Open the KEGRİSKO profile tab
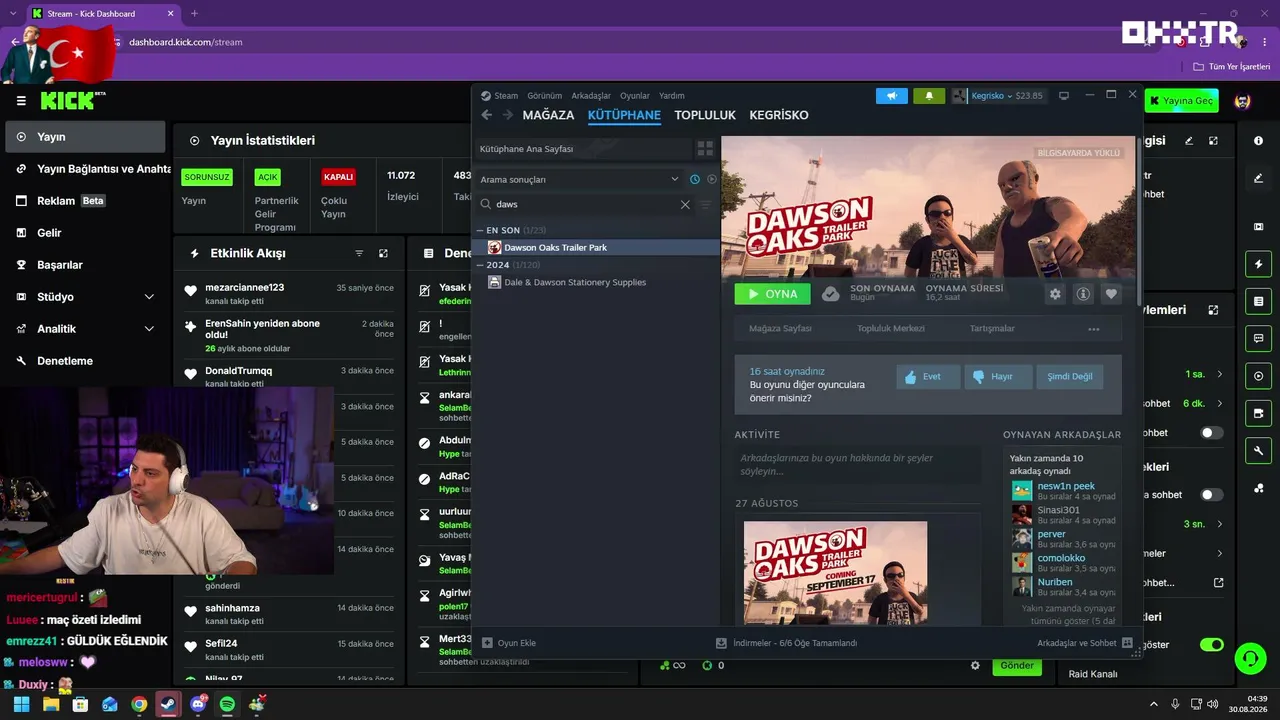Screen dimensions: 1280x720 pos(779,115)
